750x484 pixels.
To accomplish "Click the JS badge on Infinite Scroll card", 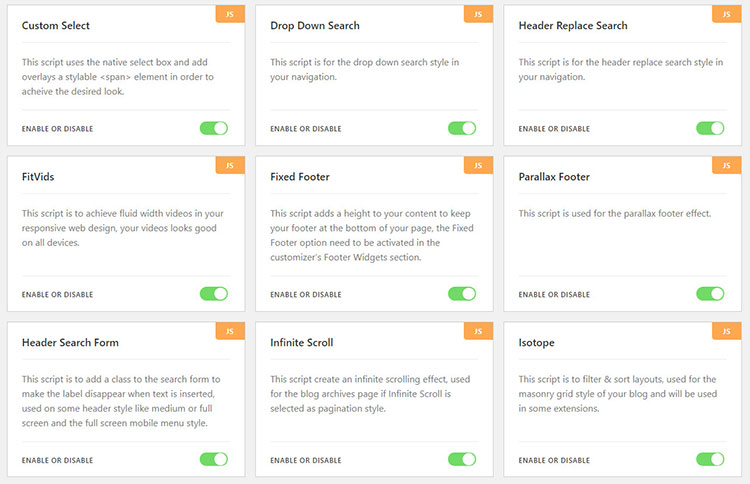I will point(477,331).
